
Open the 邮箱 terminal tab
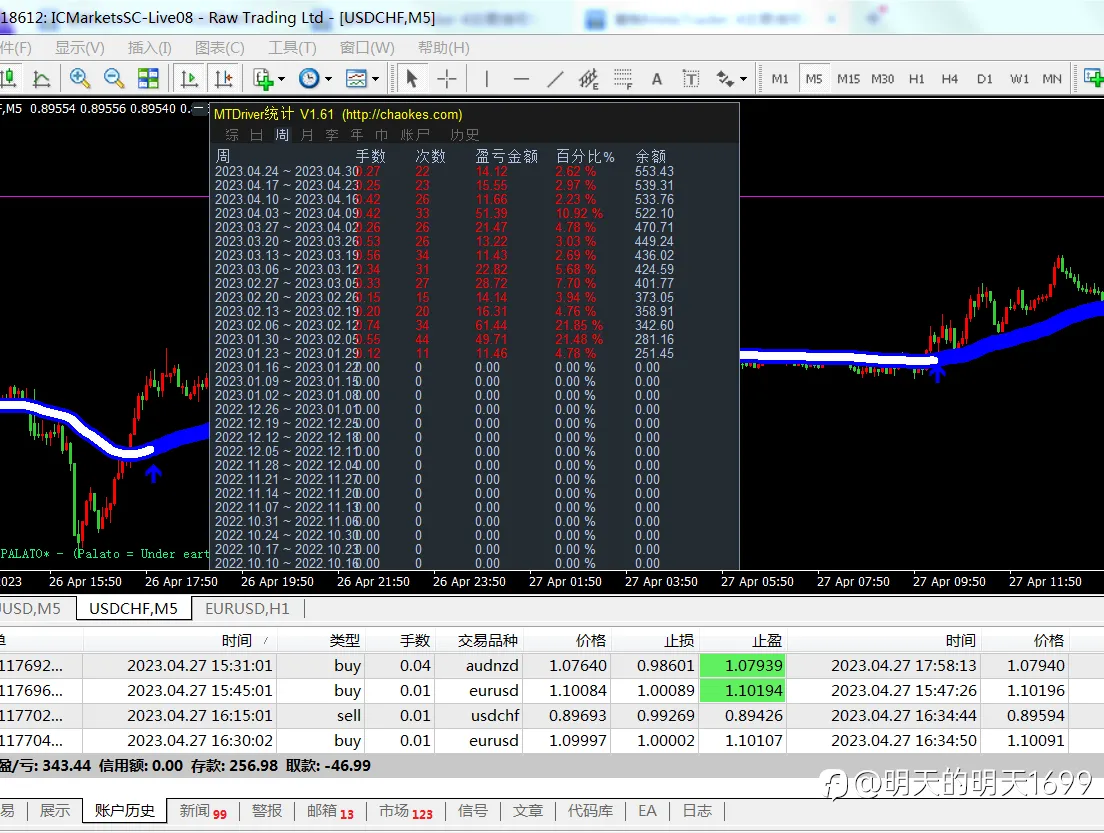[x=330, y=810]
